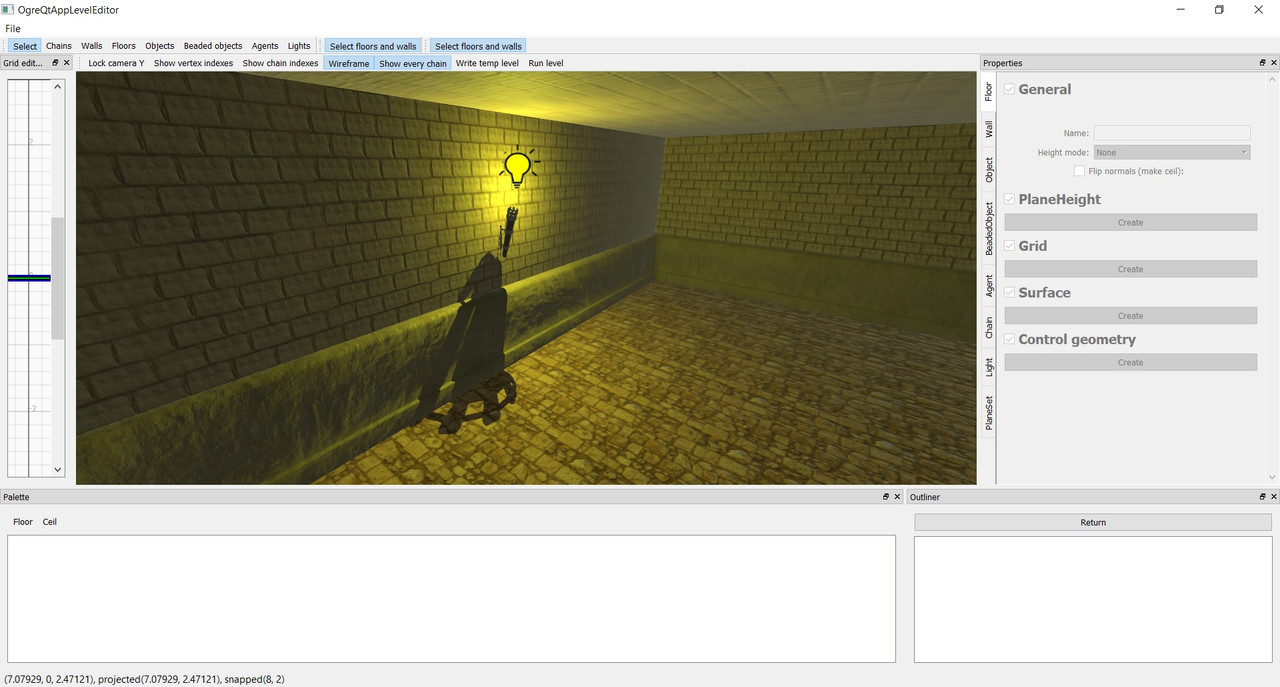This screenshot has height=687, width=1280.
Task: Click Create under PlaneHeight
Action: 1130,223
